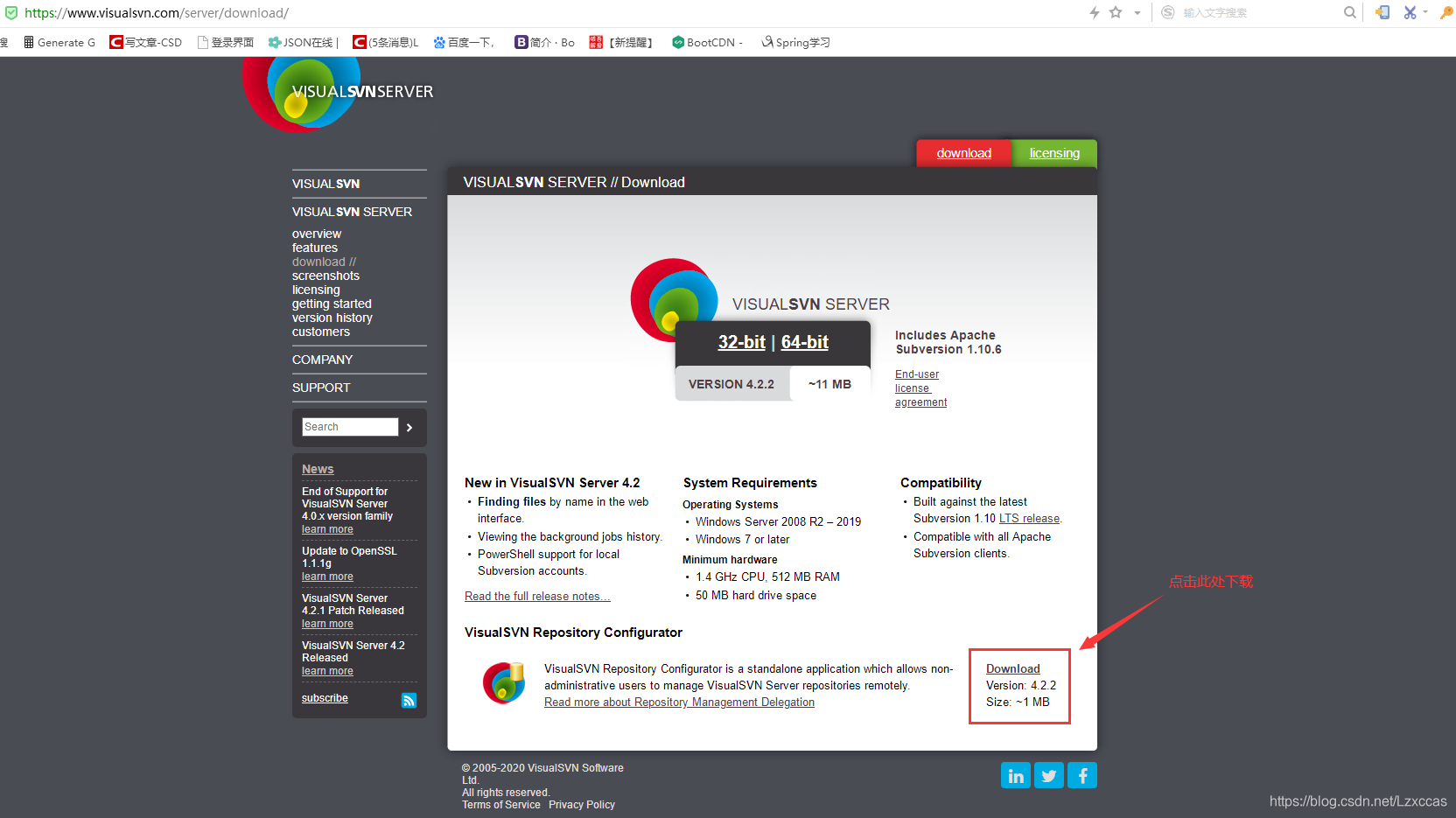The height and width of the screenshot is (818, 1456).
Task: Open the 写文章-CSD bookmark
Action: point(146,42)
